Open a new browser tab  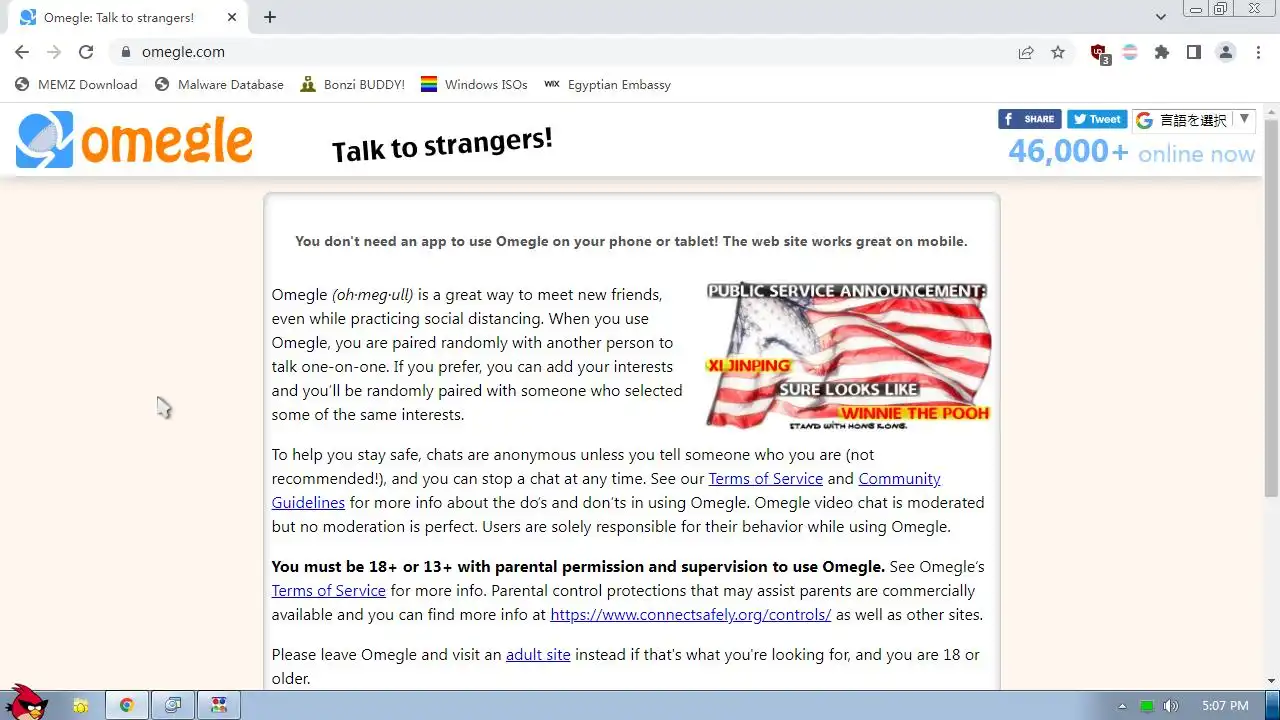pyautogui.click(x=270, y=17)
